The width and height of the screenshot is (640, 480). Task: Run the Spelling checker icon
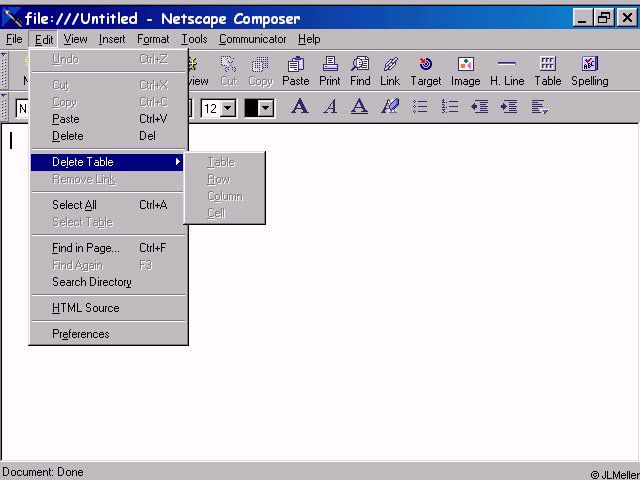click(590, 71)
